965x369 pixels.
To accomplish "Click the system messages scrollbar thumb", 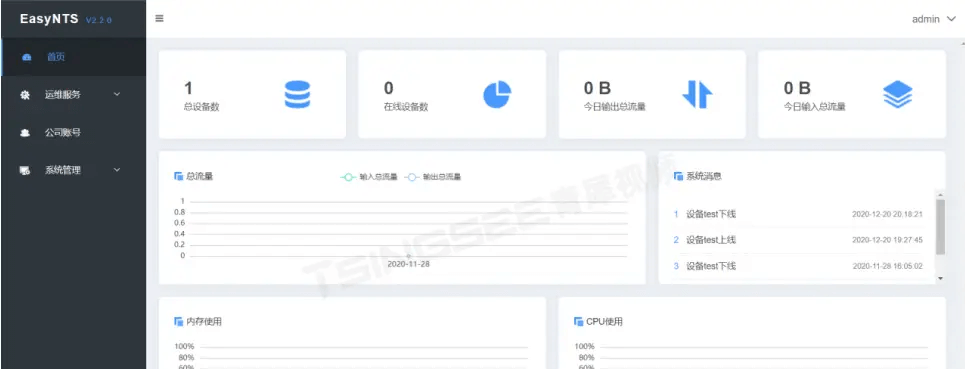I will (940, 226).
